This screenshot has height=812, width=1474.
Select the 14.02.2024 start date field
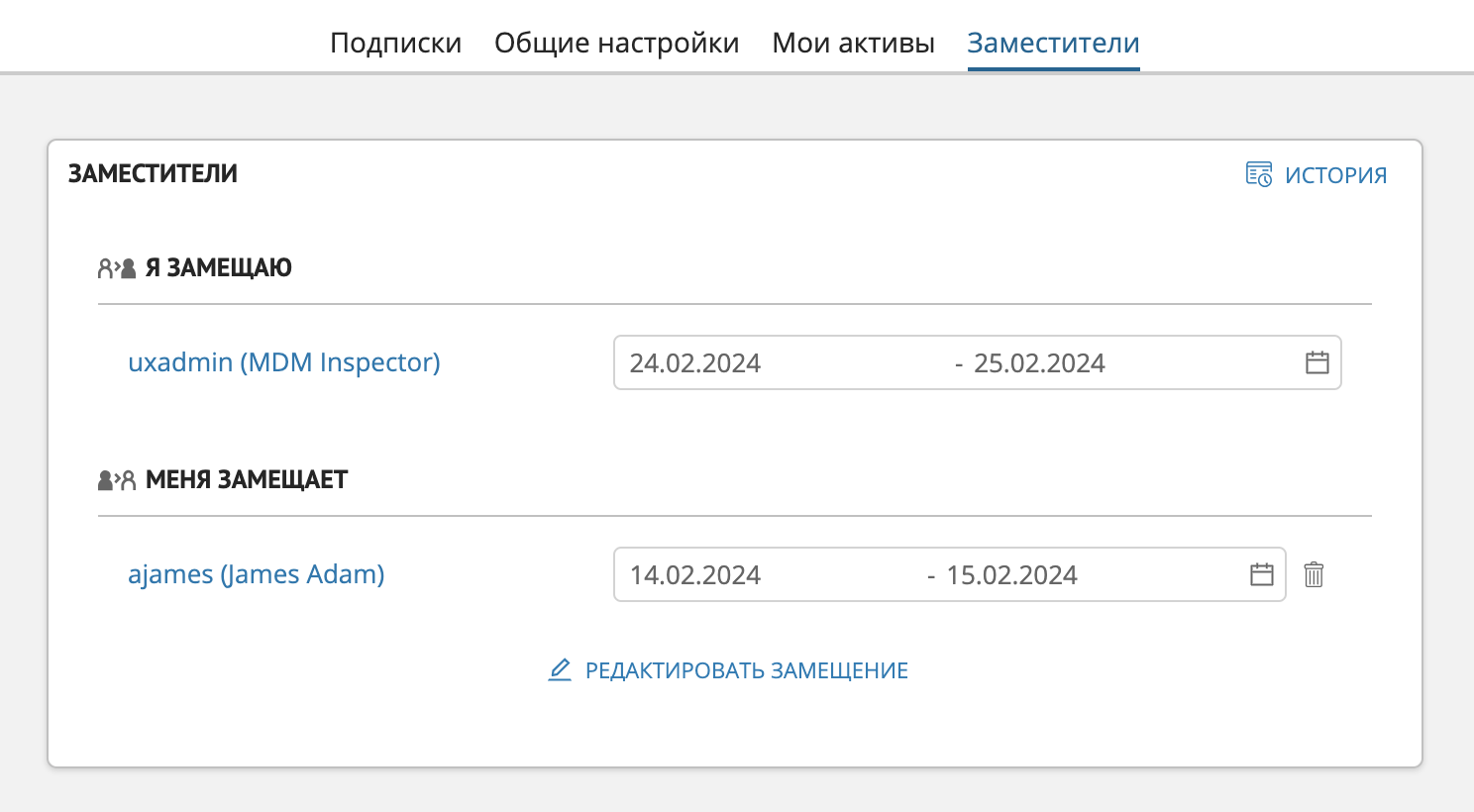pyautogui.click(x=695, y=575)
